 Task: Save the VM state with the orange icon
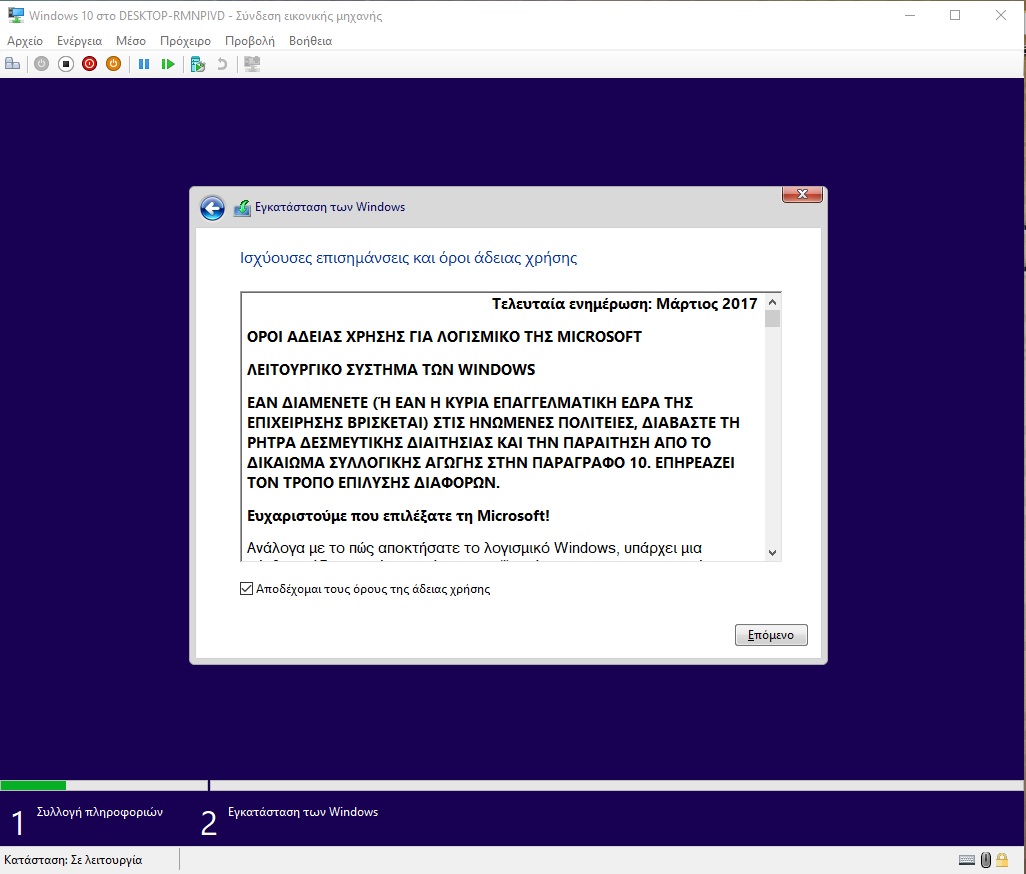[113, 64]
